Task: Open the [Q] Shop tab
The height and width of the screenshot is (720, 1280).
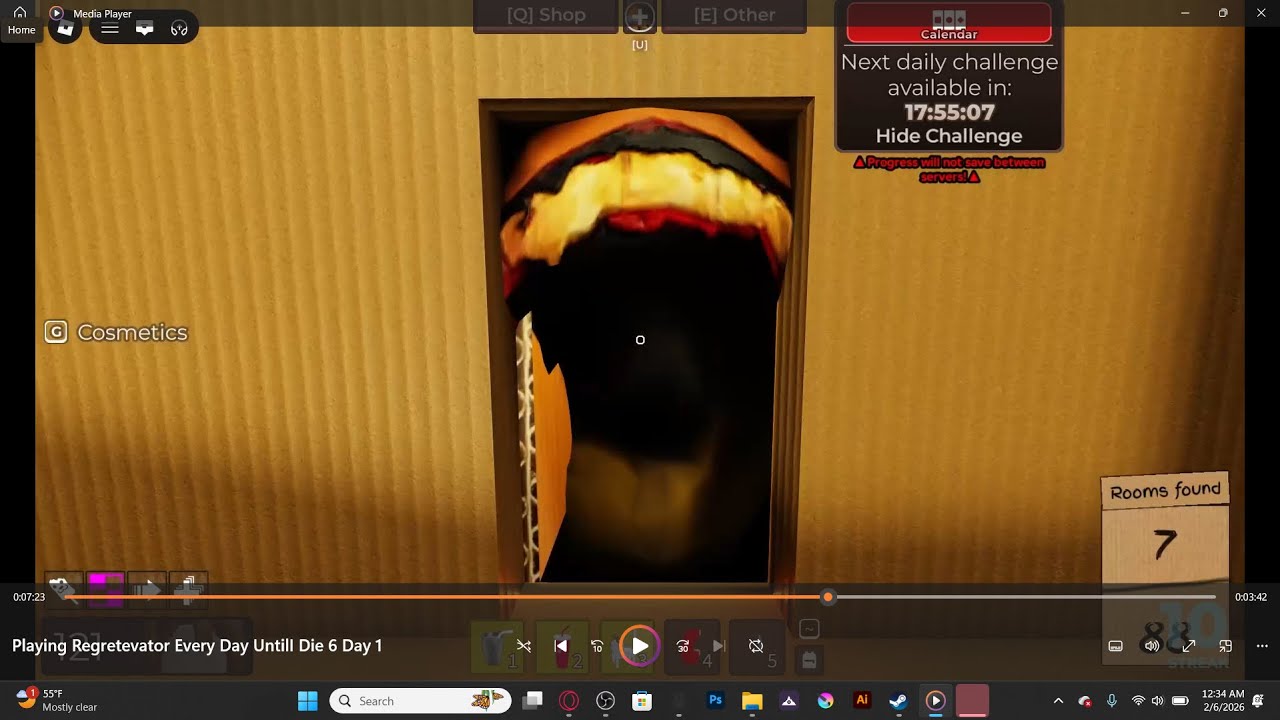Action: [x=545, y=16]
